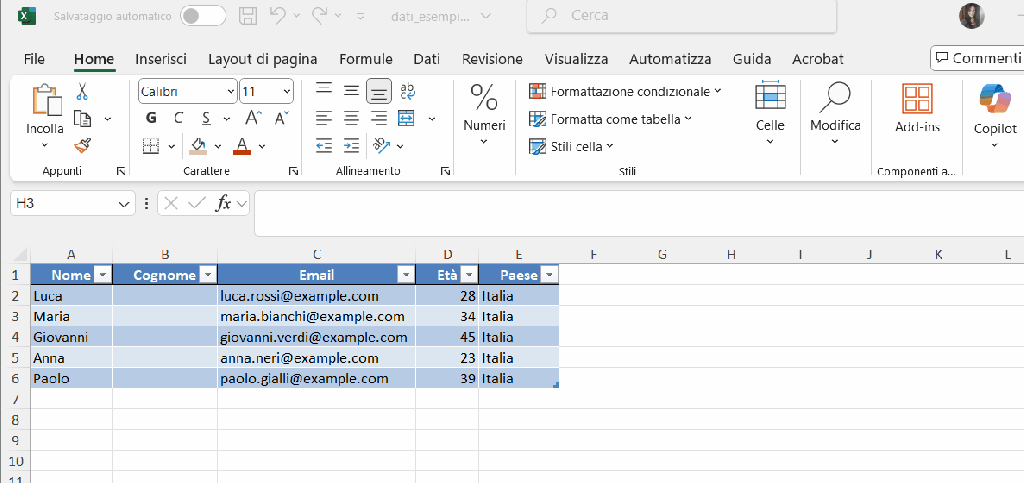
Task: Apply the red font color swatch
Action: (x=241, y=146)
